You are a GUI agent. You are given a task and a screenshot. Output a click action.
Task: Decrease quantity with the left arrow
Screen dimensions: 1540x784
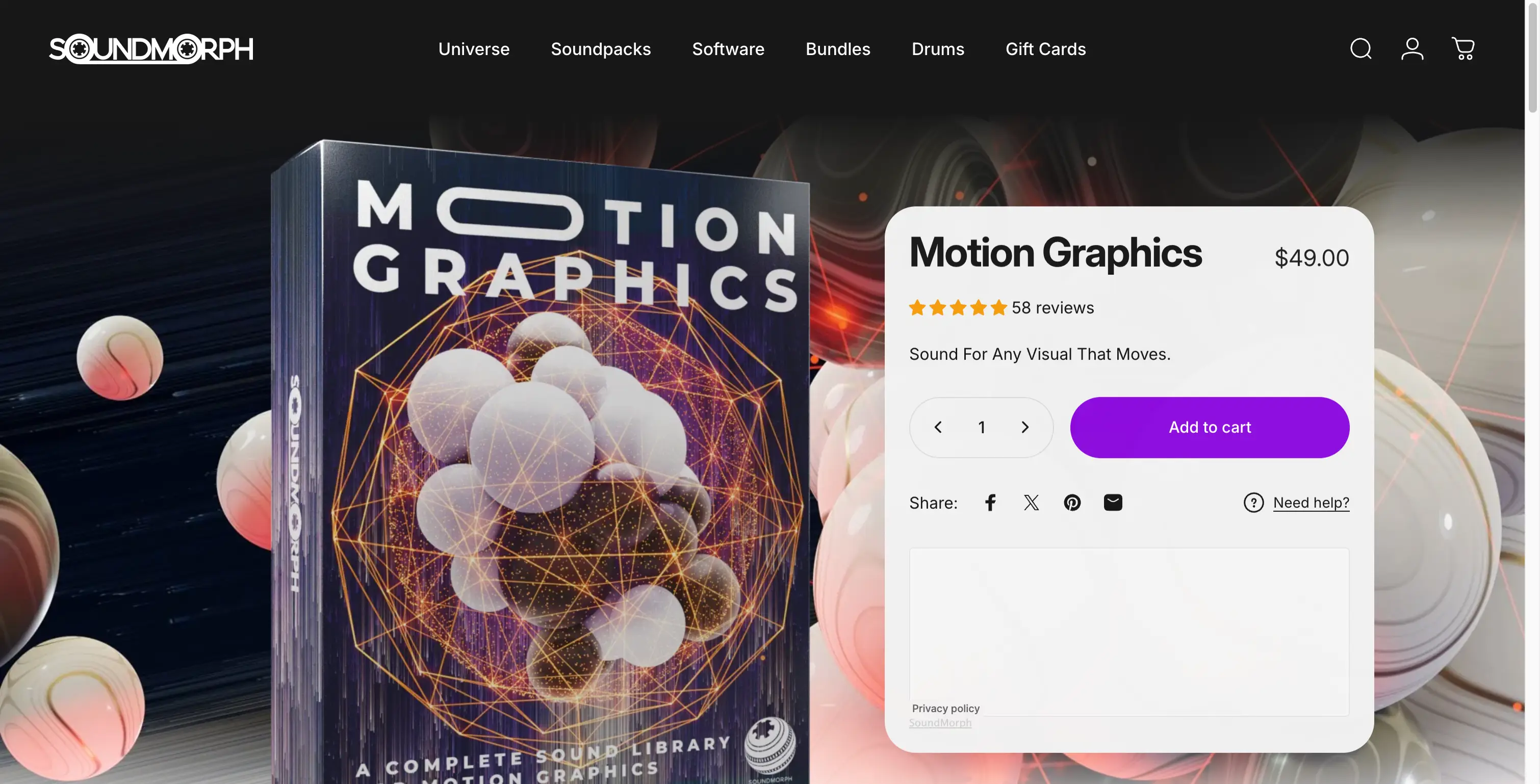(x=937, y=427)
